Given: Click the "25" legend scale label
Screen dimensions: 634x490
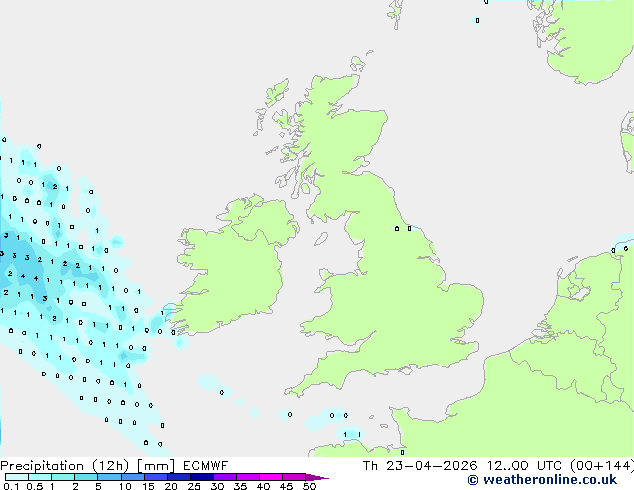Looking at the screenshot, I should [x=194, y=486].
